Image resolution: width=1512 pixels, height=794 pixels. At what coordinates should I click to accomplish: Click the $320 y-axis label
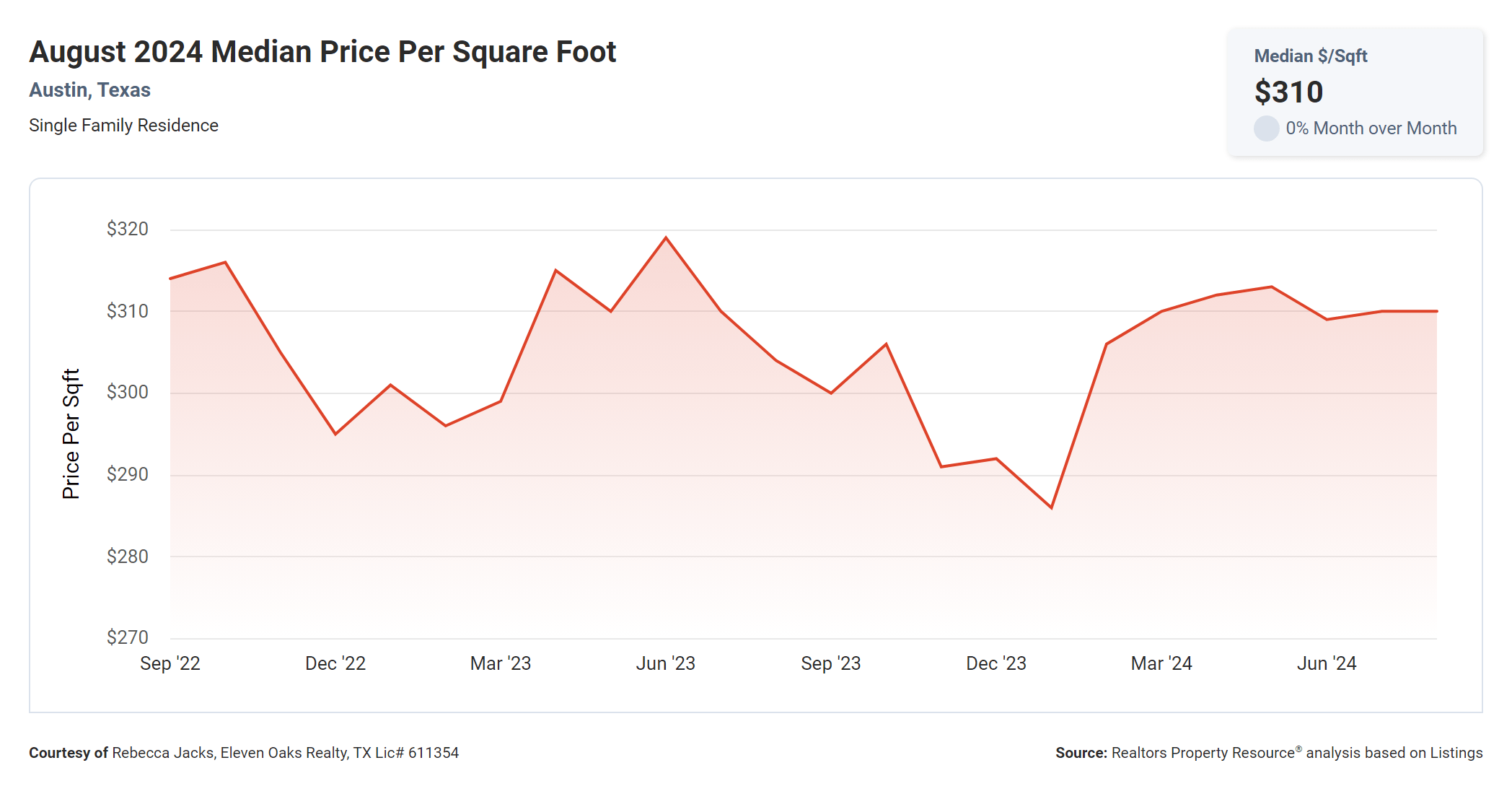pyautogui.click(x=127, y=229)
